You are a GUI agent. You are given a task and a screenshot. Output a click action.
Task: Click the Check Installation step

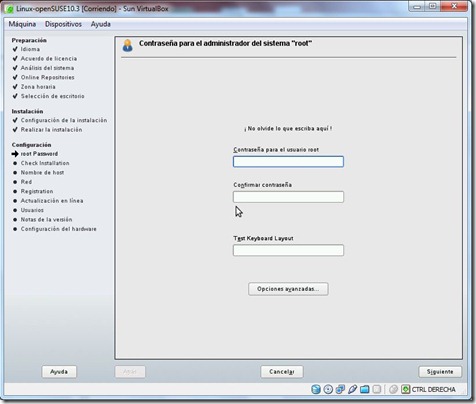click(x=45, y=163)
